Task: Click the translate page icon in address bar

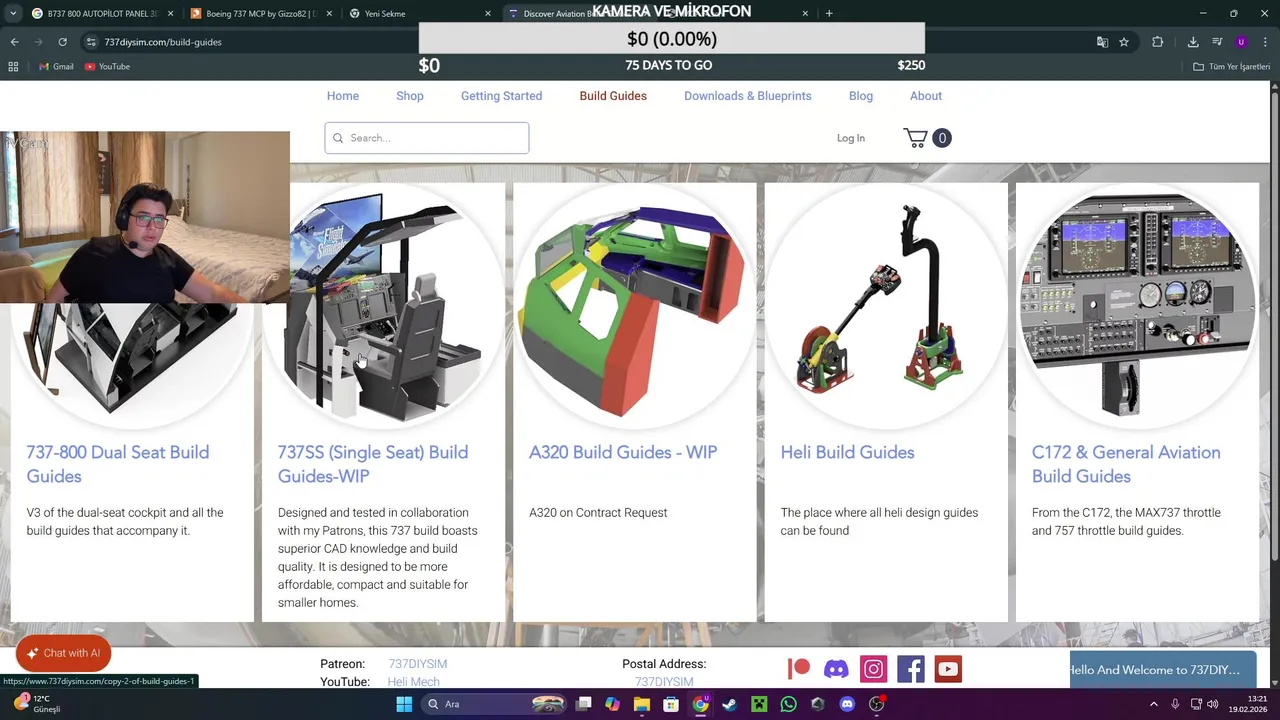Action: click(x=1102, y=42)
